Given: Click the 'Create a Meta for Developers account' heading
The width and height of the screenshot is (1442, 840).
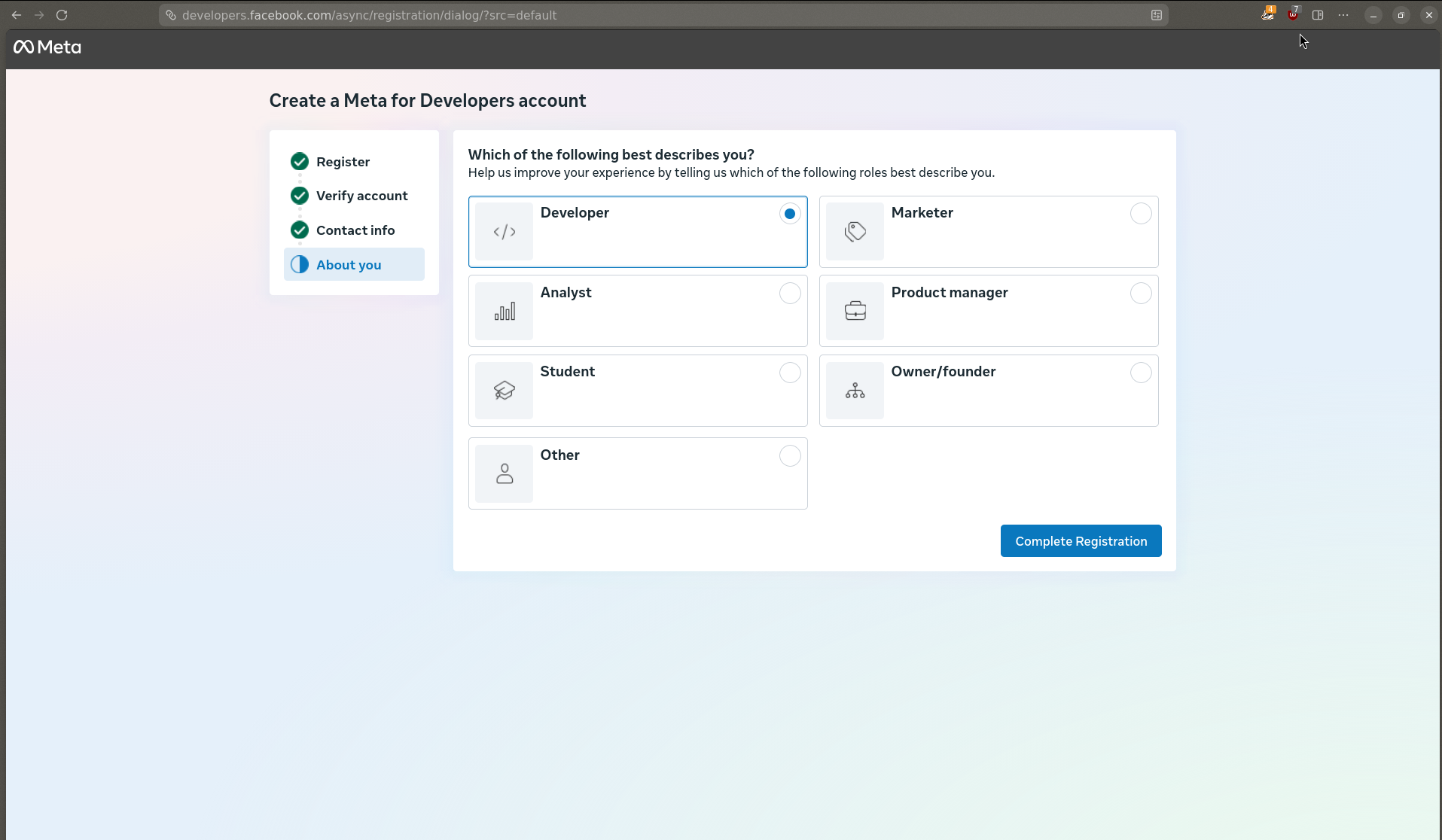Looking at the screenshot, I should tap(428, 101).
